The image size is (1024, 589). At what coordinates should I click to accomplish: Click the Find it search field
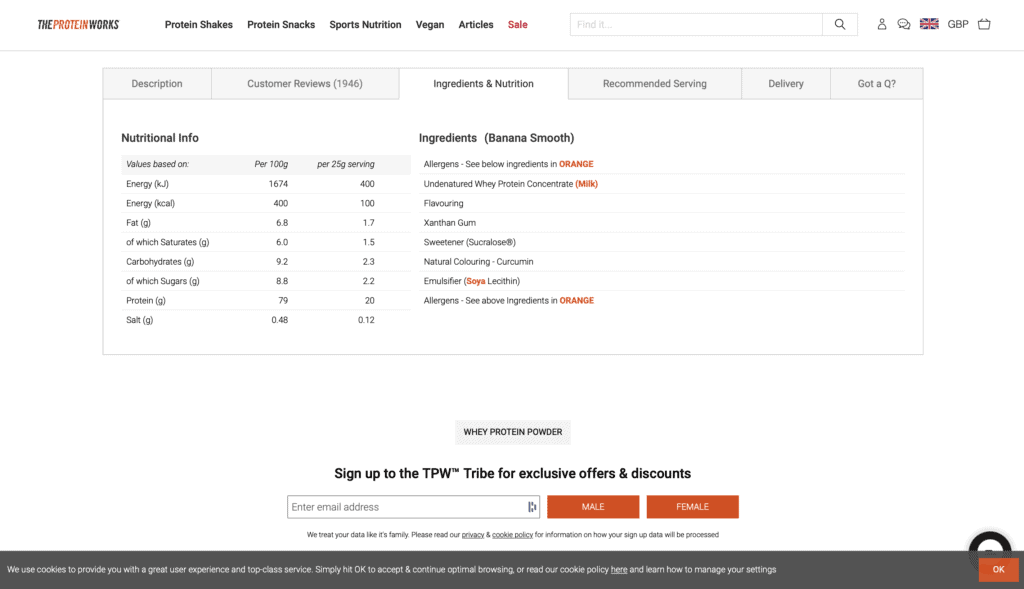click(696, 25)
